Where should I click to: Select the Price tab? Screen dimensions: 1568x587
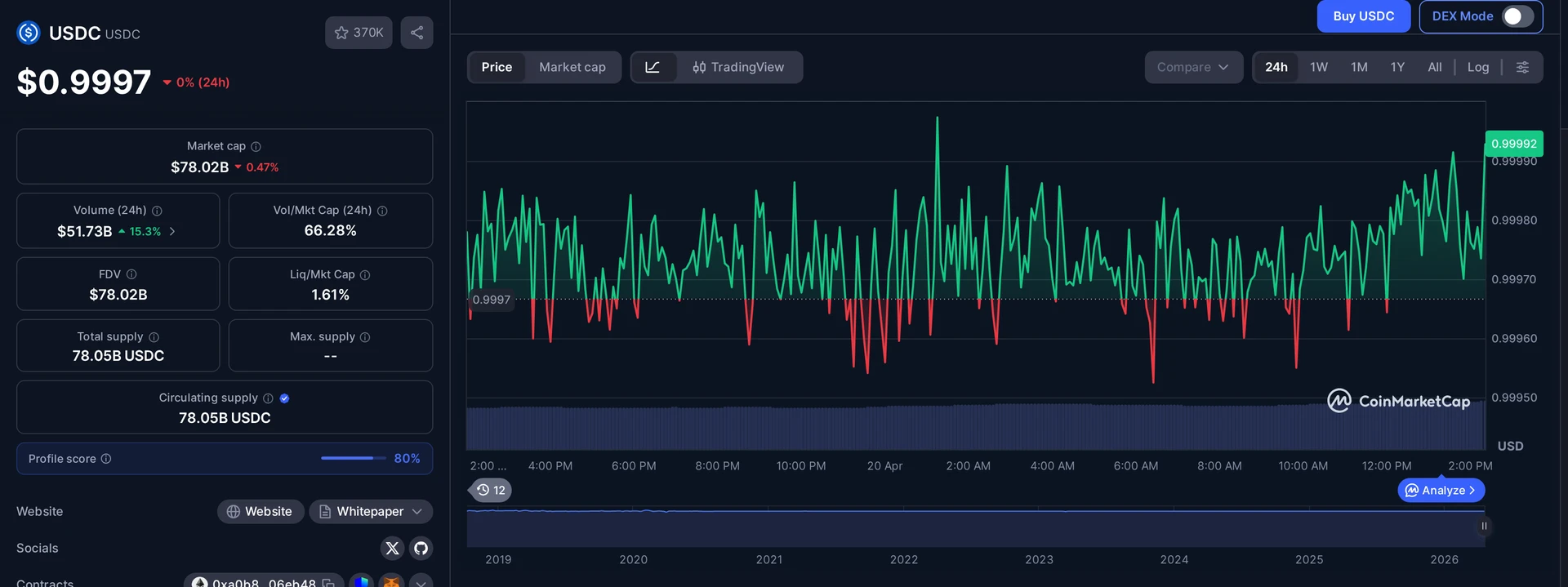click(x=497, y=67)
